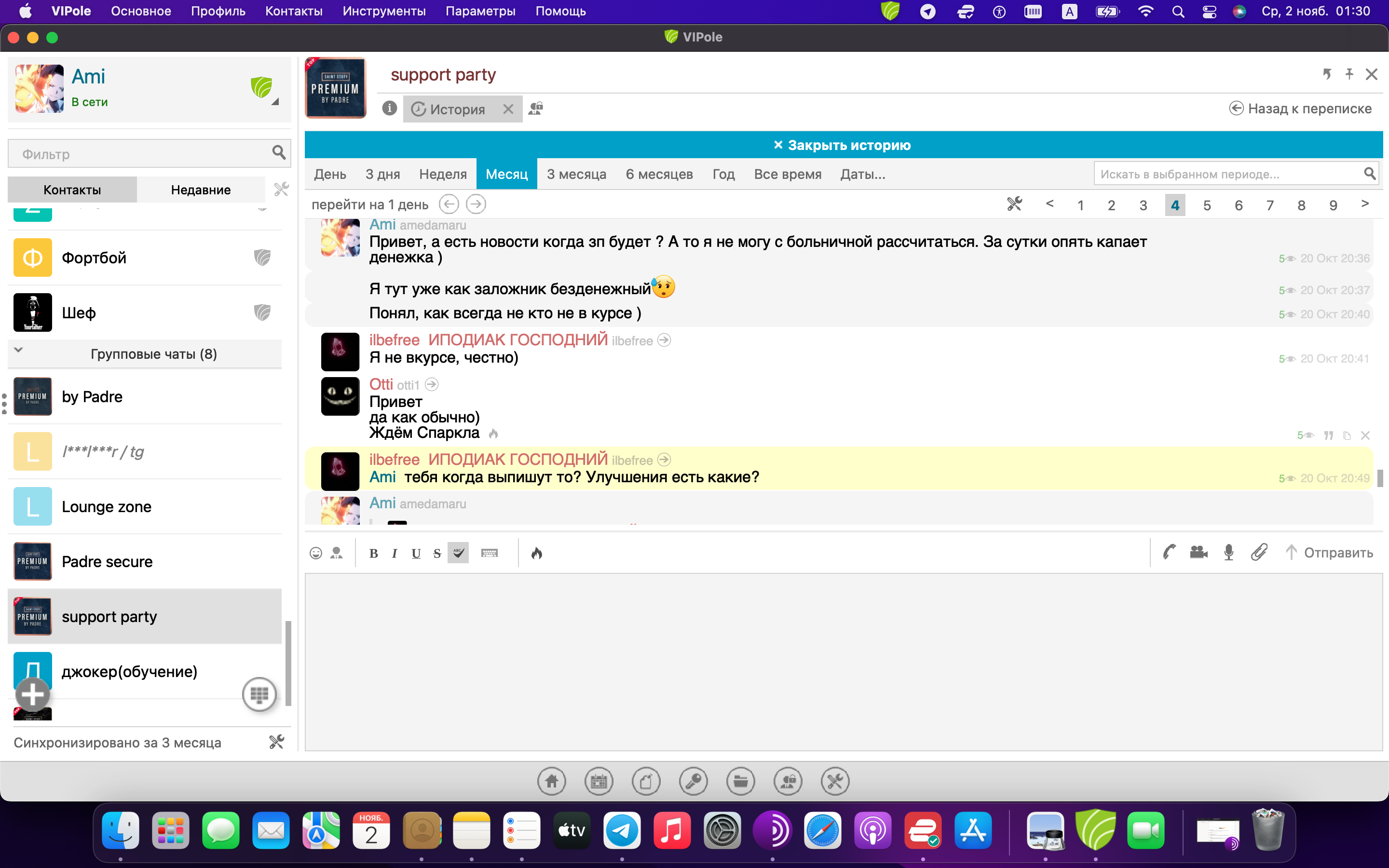This screenshot has height=868, width=1389.
Task: Open the dial pad grid button
Action: click(259, 694)
